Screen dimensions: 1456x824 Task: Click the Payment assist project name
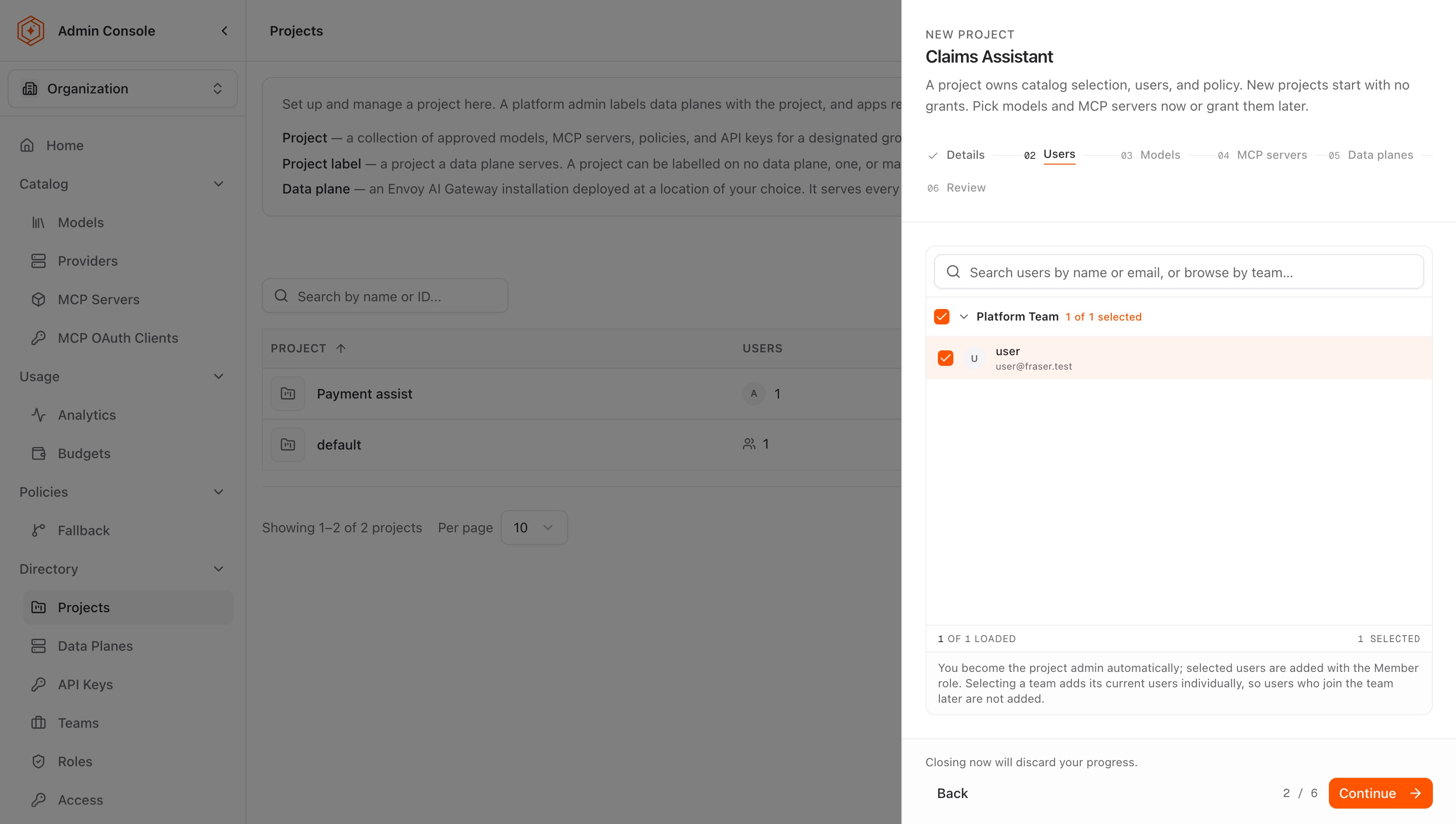click(364, 393)
